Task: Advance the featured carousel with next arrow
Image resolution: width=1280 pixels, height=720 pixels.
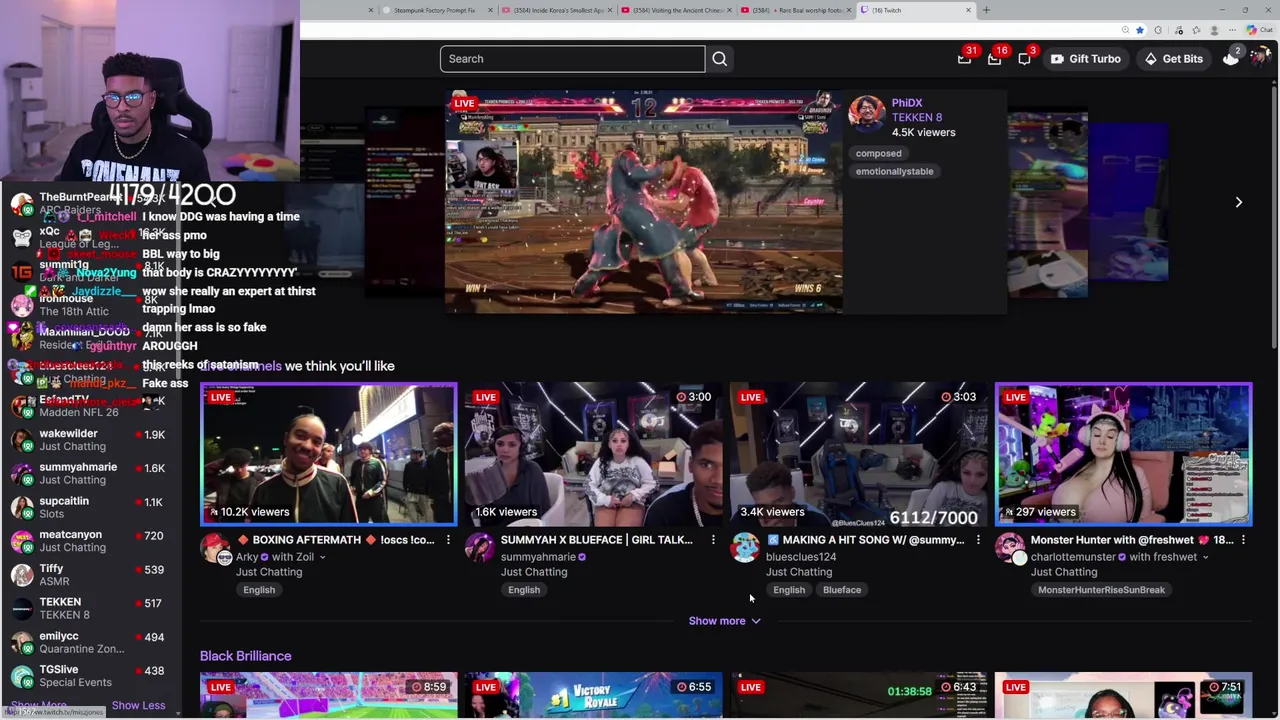Action: click(x=1238, y=202)
